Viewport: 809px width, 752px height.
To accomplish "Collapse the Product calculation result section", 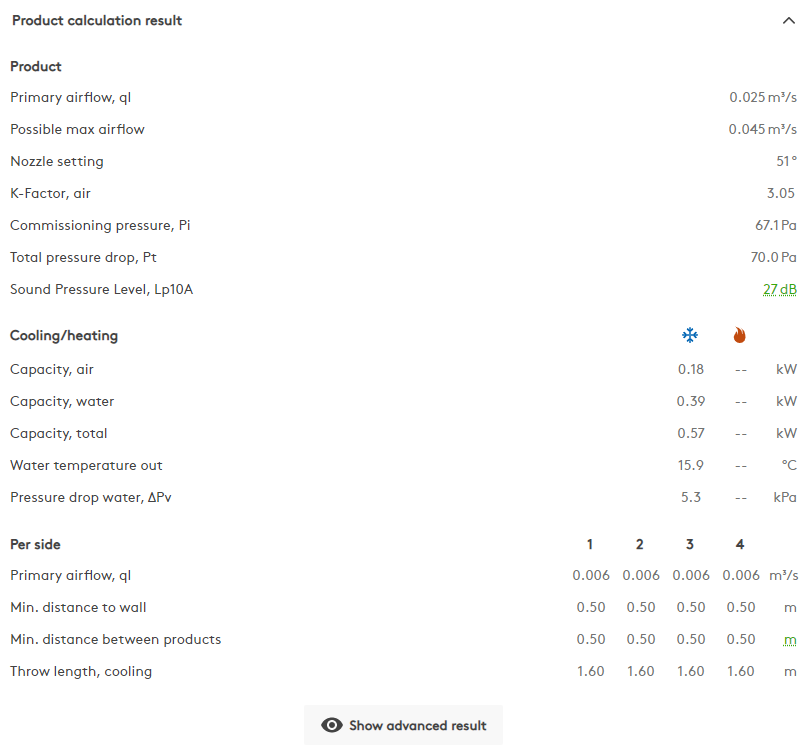I will tap(789, 20).
